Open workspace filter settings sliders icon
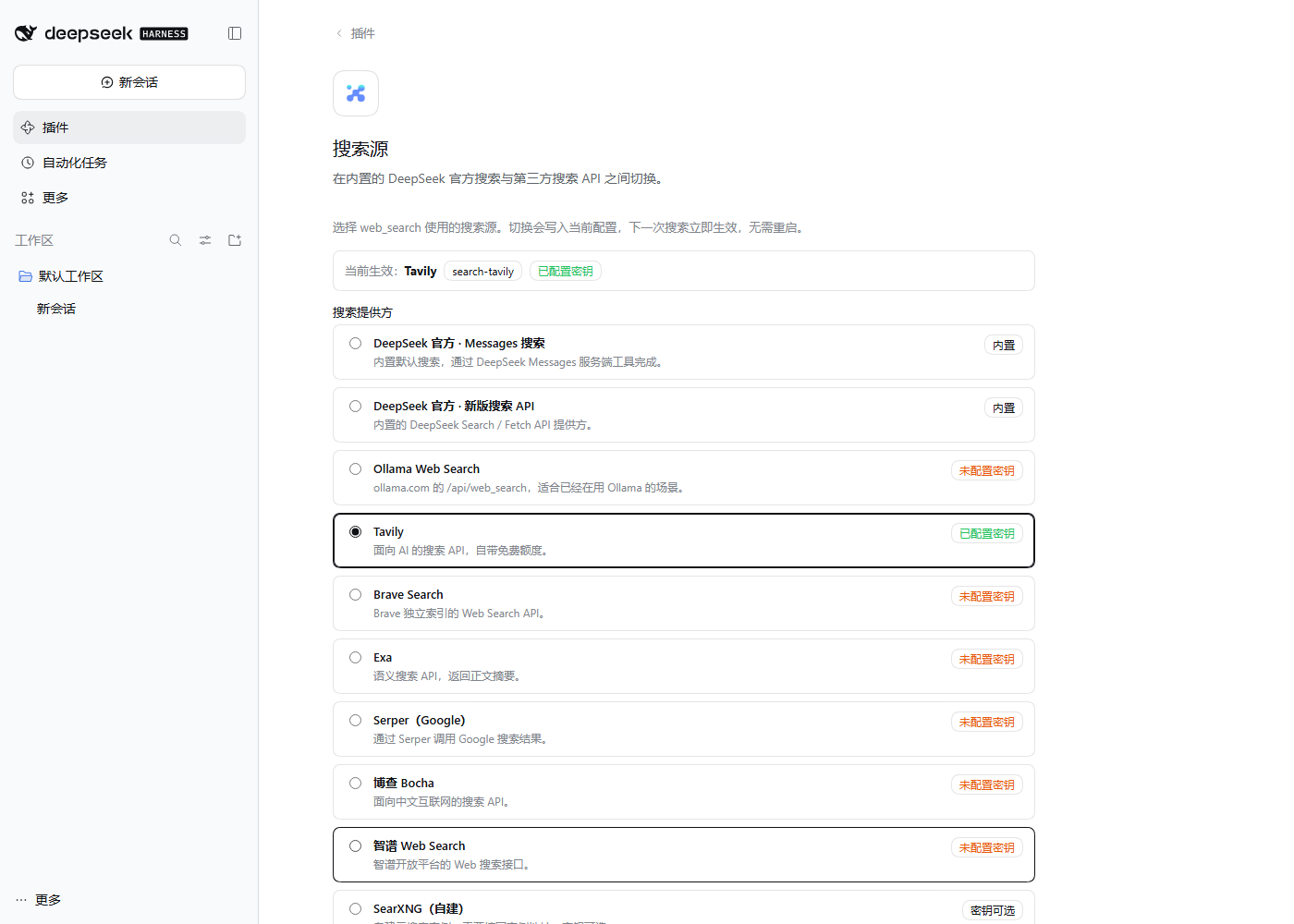Screen dimensions: 1294x924 (x=205, y=240)
